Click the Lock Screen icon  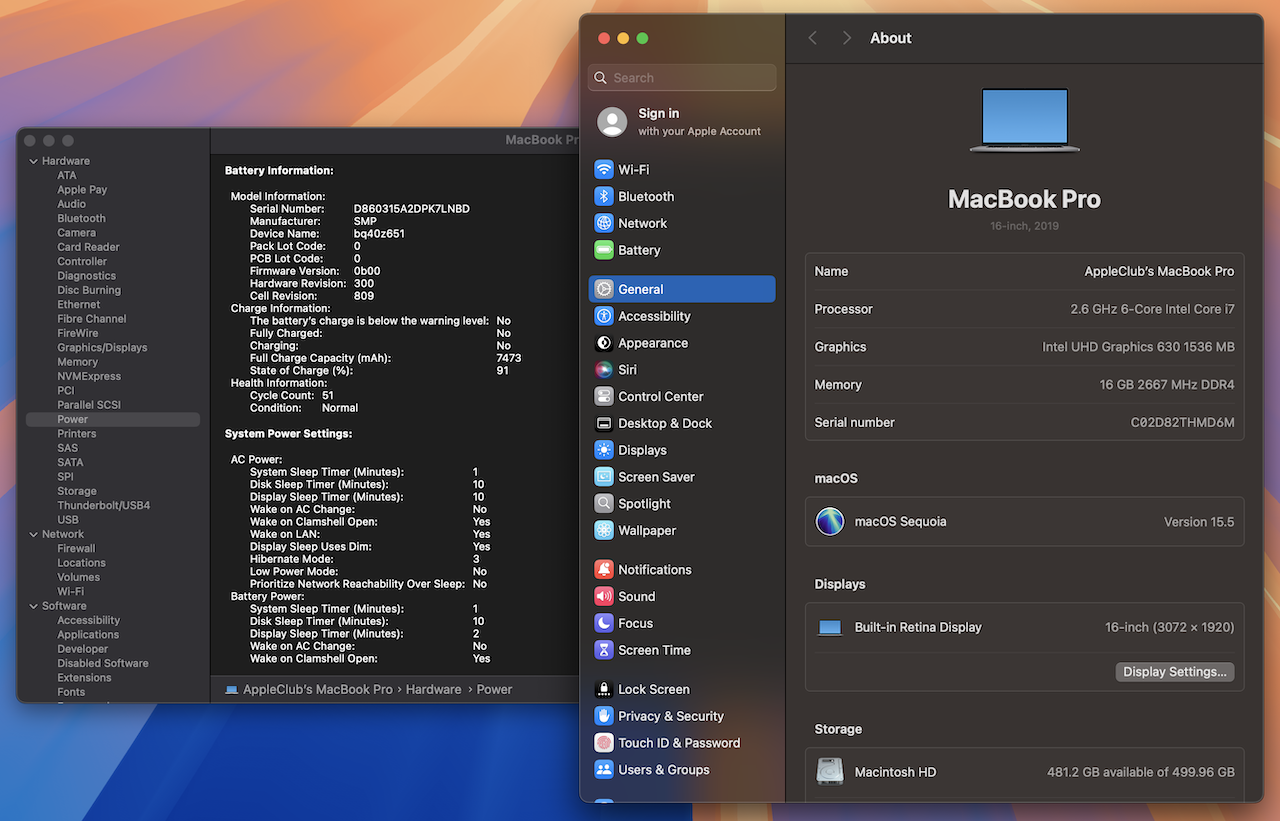click(x=603, y=689)
